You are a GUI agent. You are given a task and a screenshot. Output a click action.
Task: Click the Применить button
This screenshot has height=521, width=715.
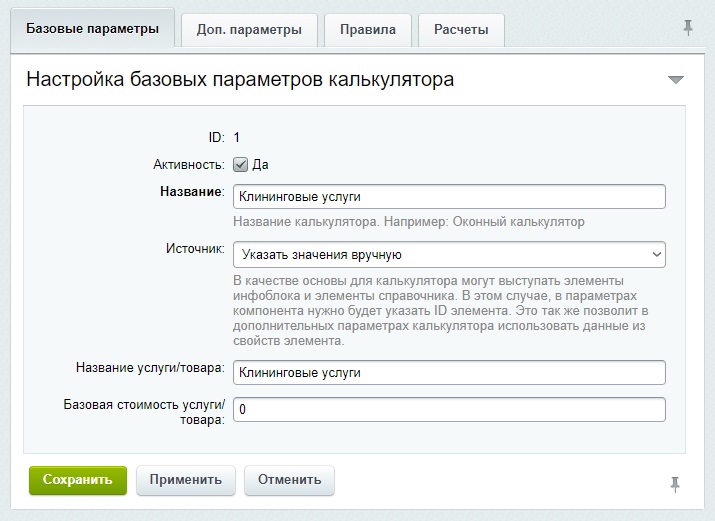tap(186, 480)
